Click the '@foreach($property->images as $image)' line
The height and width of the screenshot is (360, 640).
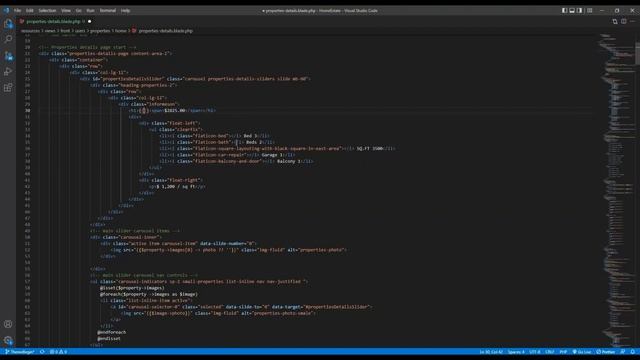click(x=149, y=294)
